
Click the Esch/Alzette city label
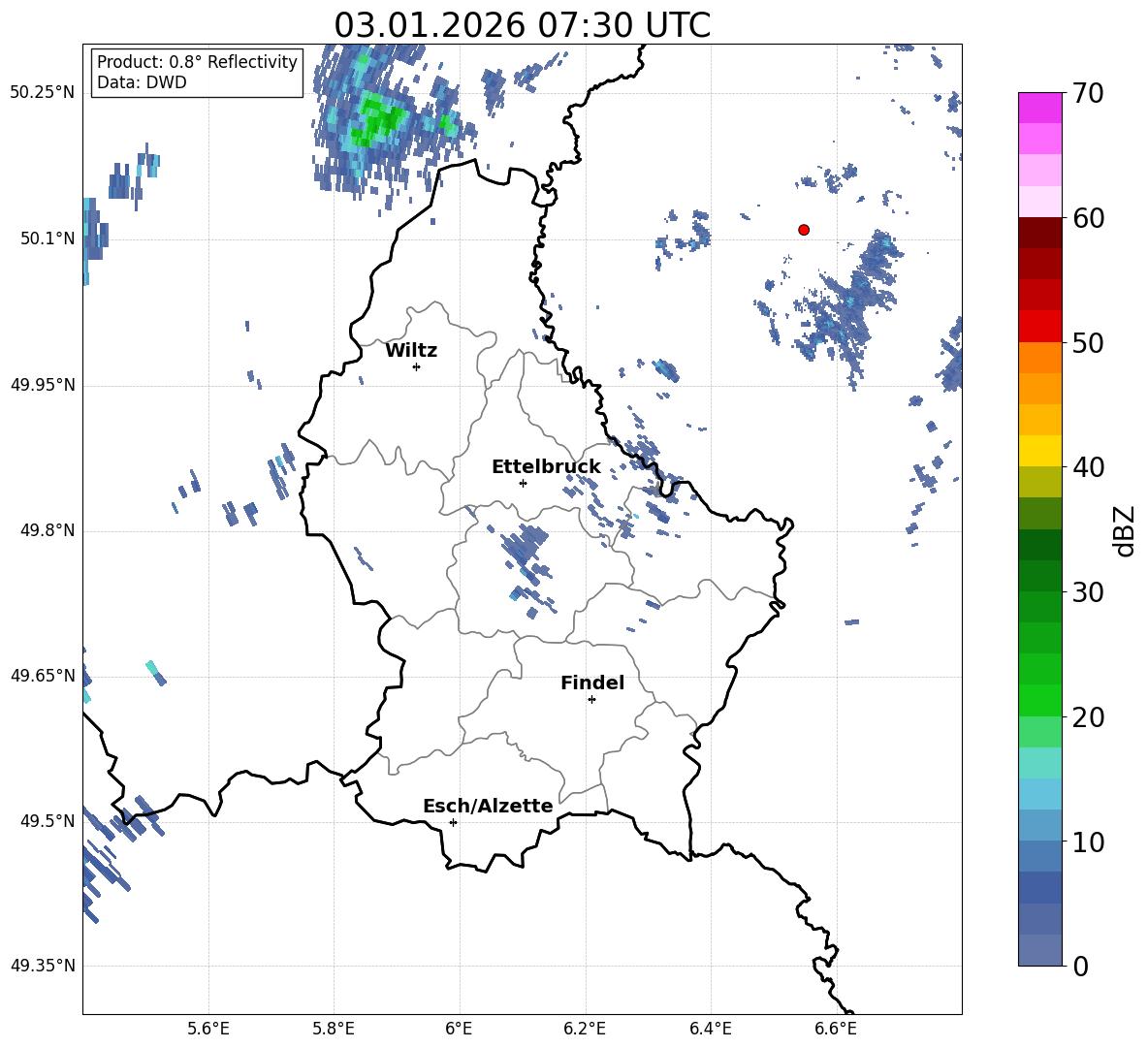pyautogui.click(x=488, y=806)
